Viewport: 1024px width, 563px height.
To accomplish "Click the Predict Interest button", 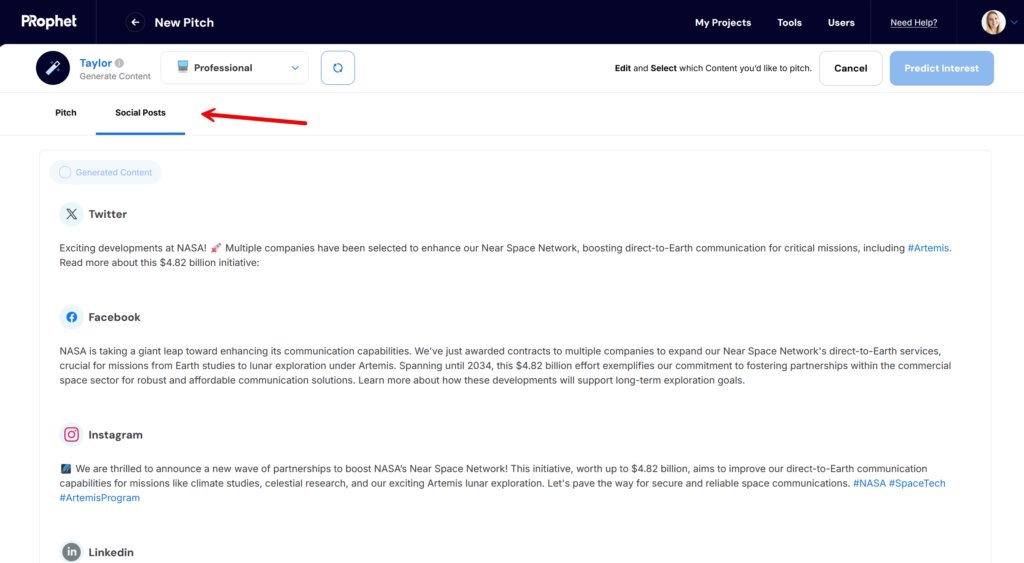I will coord(941,69).
